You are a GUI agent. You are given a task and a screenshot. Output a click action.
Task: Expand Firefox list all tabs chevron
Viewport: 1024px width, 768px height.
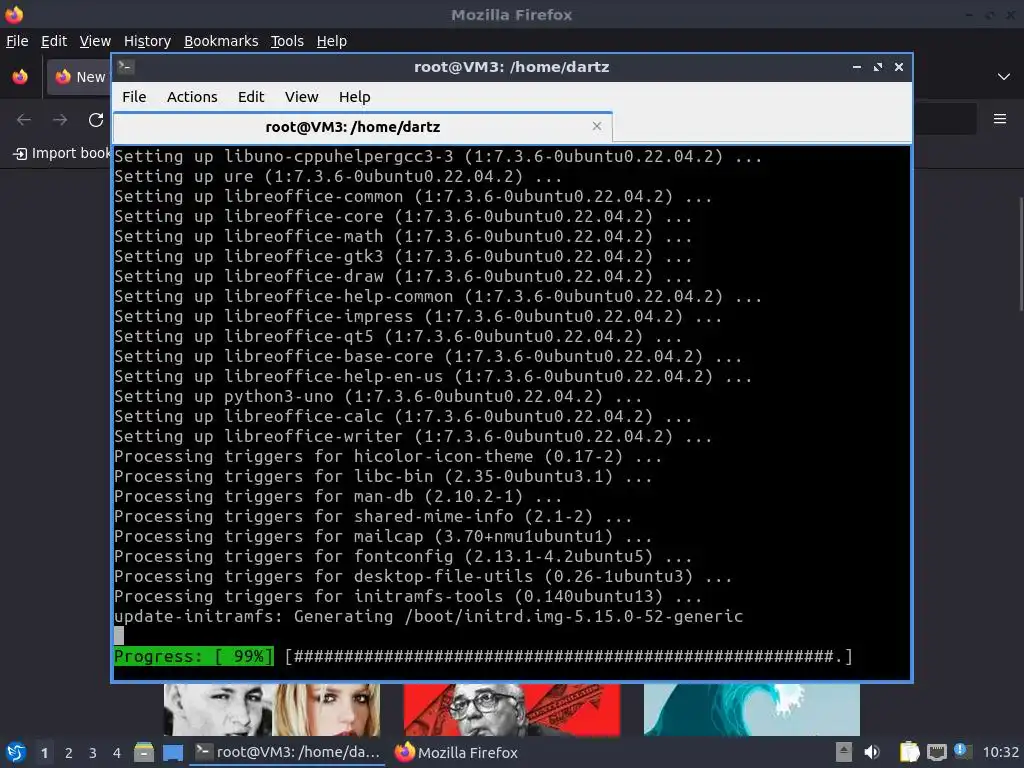pos(1004,77)
